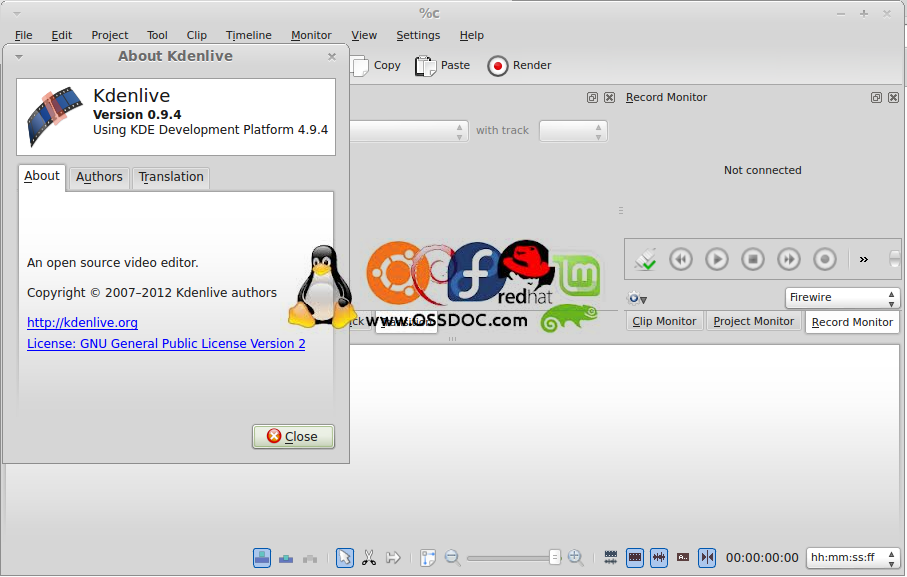Open the wide dropdown left of 'with track'
This screenshot has width=907, height=577.
tap(408, 131)
